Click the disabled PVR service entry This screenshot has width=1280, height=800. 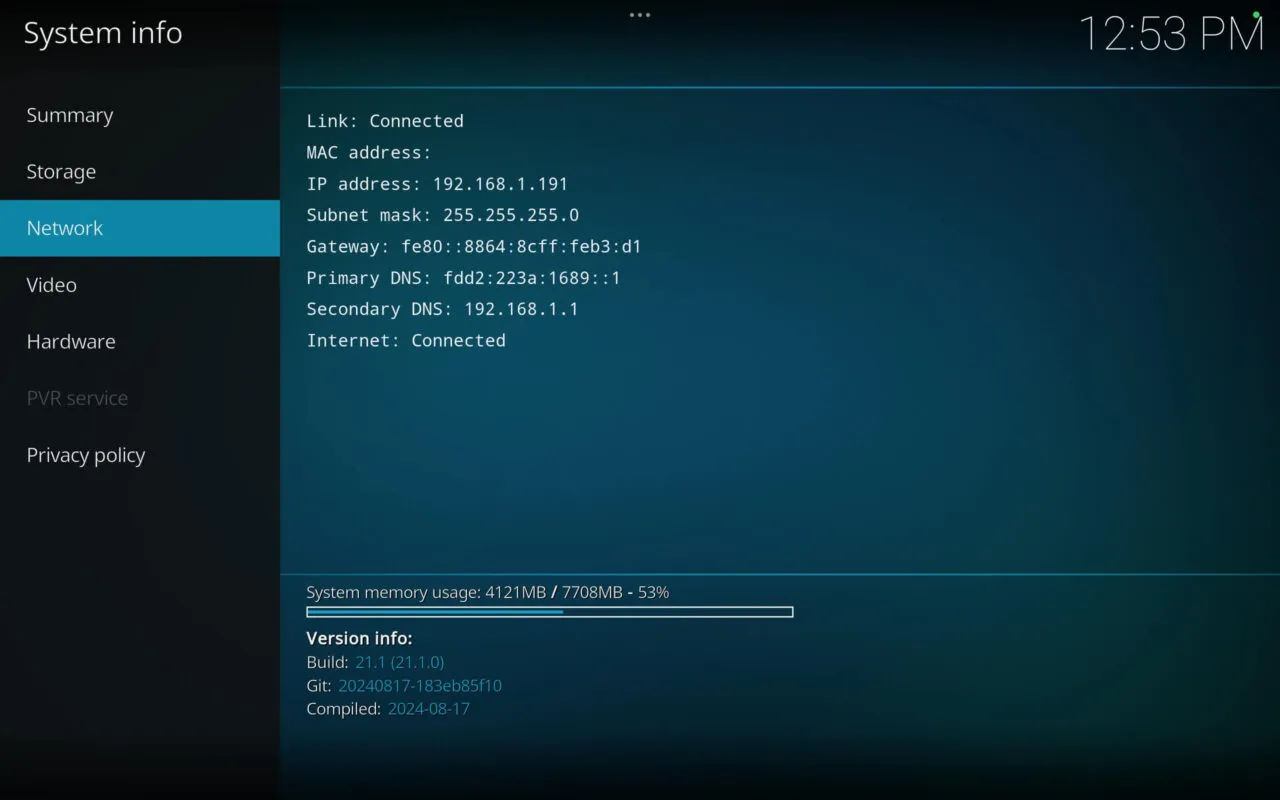77,398
